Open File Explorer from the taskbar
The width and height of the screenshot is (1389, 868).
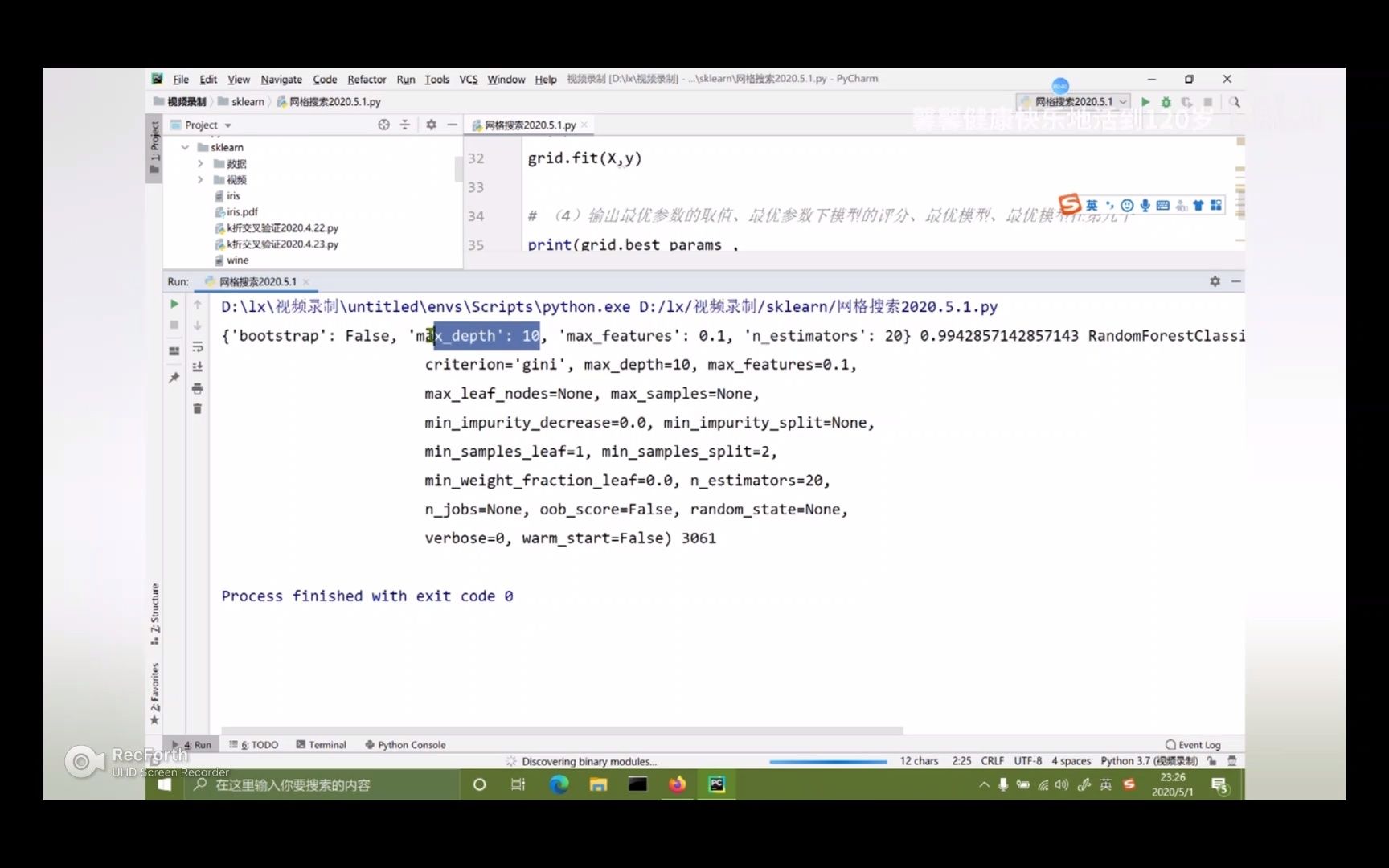pos(598,785)
